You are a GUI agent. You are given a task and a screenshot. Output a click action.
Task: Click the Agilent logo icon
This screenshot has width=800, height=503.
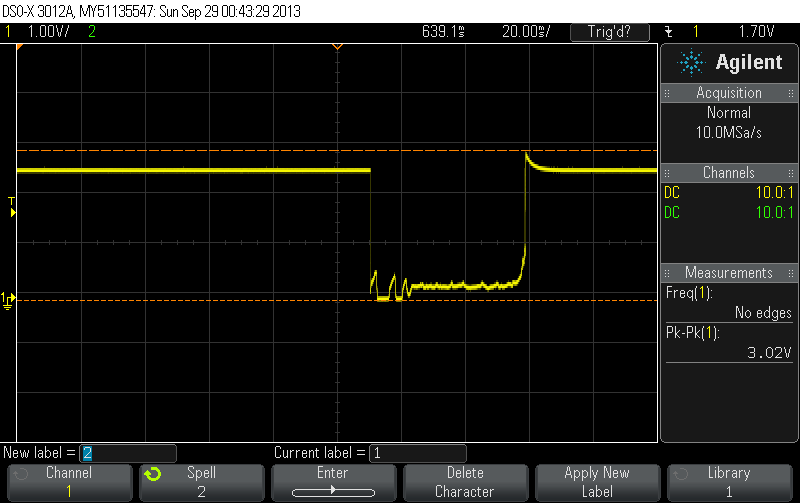[x=691, y=63]
